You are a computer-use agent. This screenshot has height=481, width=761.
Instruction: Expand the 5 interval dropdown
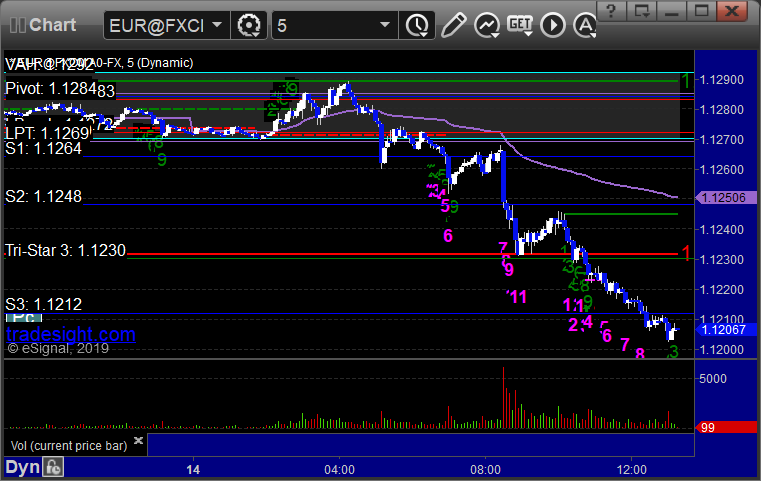point(384,25)
